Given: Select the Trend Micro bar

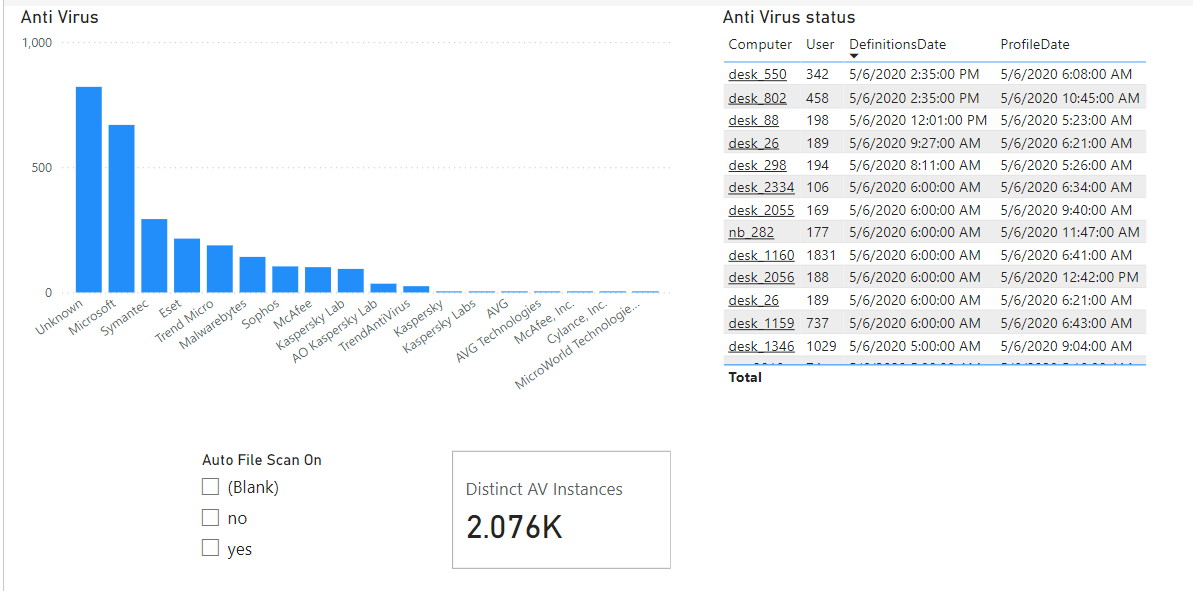Looking at the screenshot, I should click(x=220, y=269).
